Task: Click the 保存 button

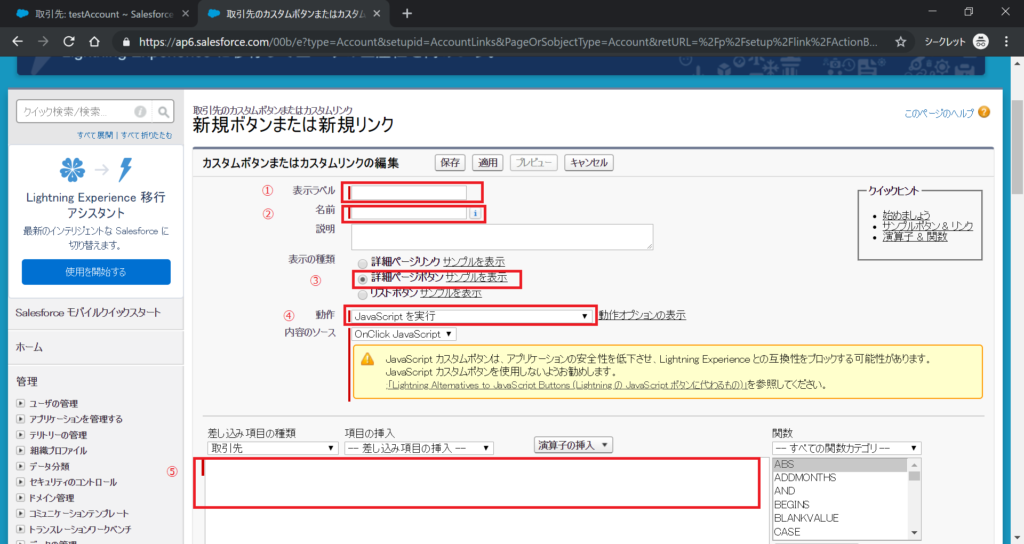Action: click(x=451, y=163)
